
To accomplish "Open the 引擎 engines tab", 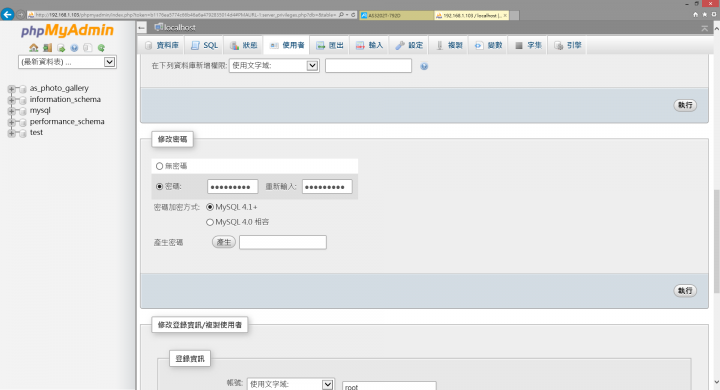I will [x=567, y=45].
